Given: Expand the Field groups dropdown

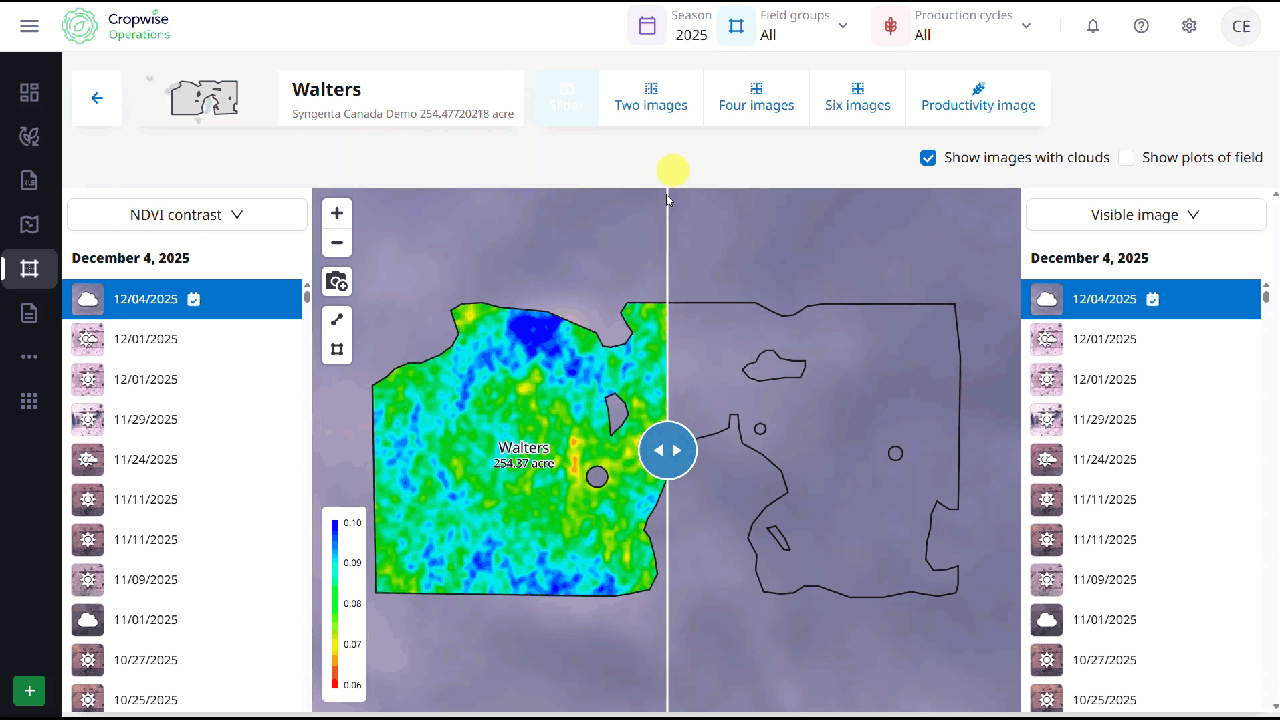Looking at the screenshot, I should pyautogui.click(x=843, y=26).
